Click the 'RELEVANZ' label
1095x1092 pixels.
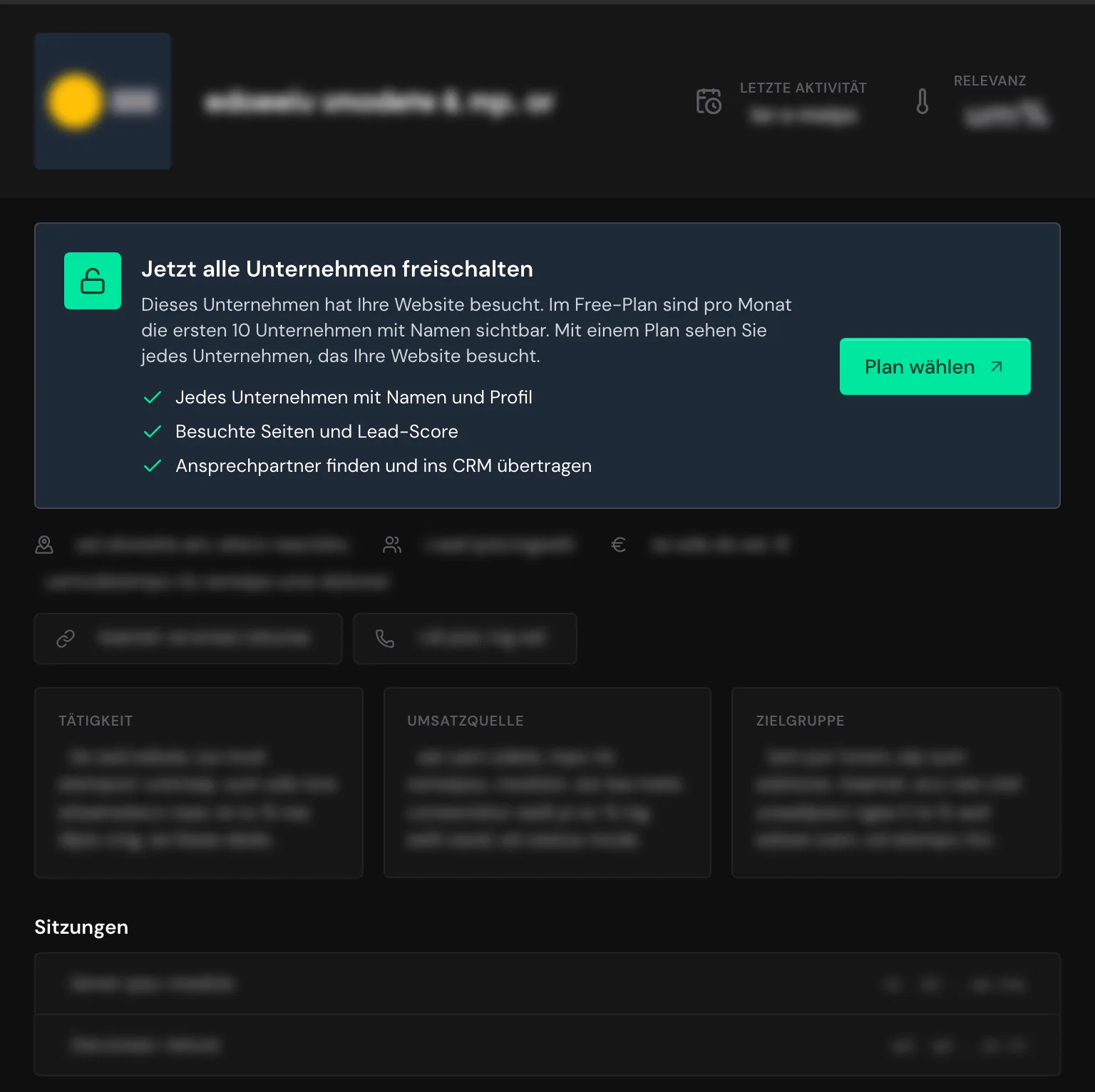990,81
